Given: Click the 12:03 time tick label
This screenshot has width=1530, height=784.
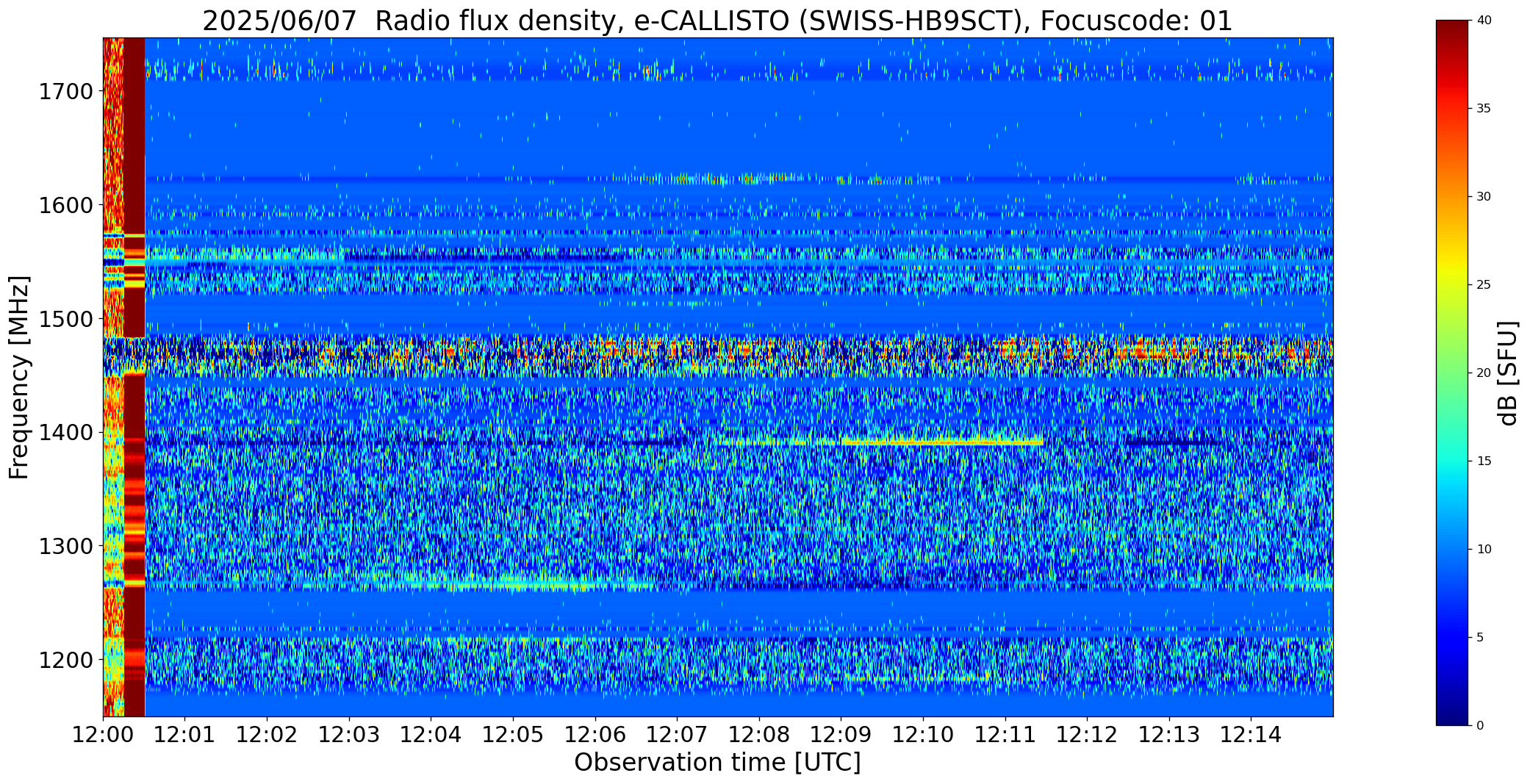Looking at the screenshot, I should point(349,735).
